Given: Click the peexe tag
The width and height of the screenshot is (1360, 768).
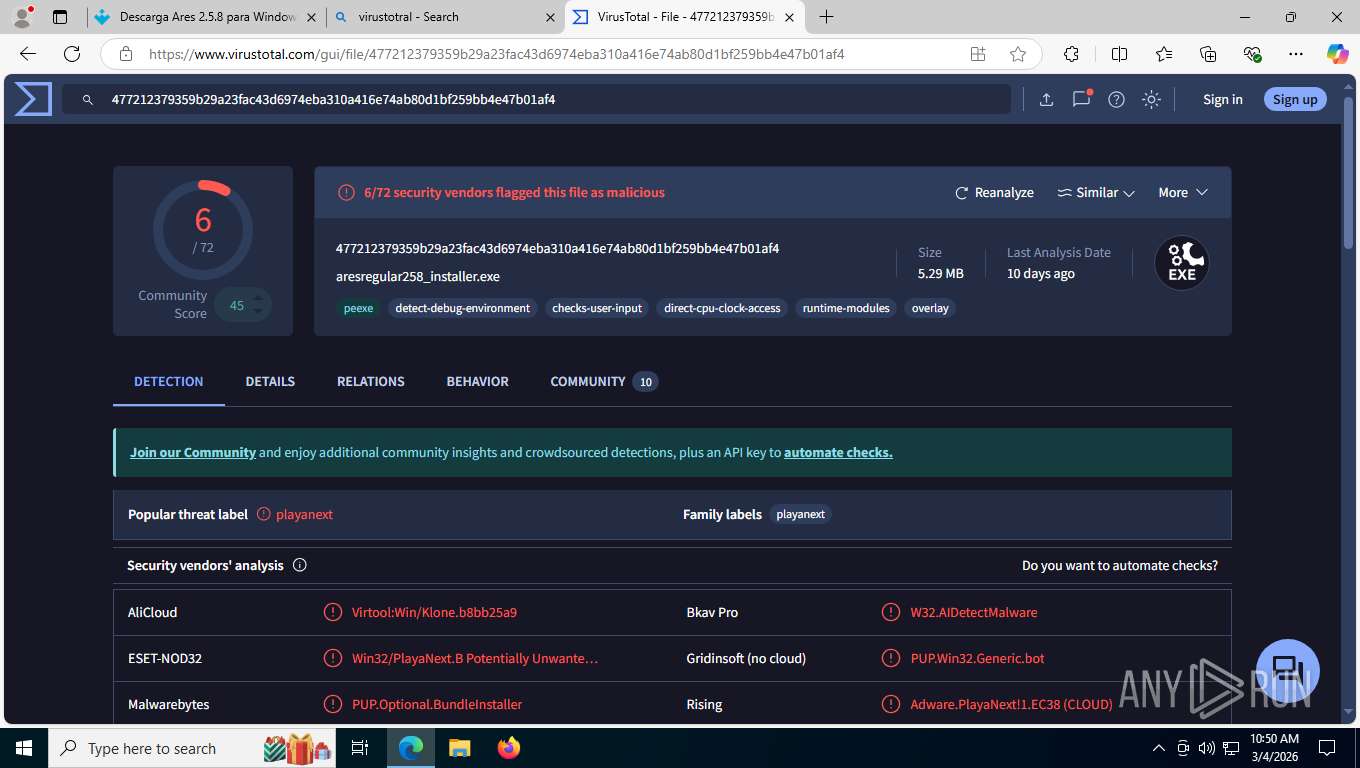Looking at the screenshot, I should pos(358,308).
